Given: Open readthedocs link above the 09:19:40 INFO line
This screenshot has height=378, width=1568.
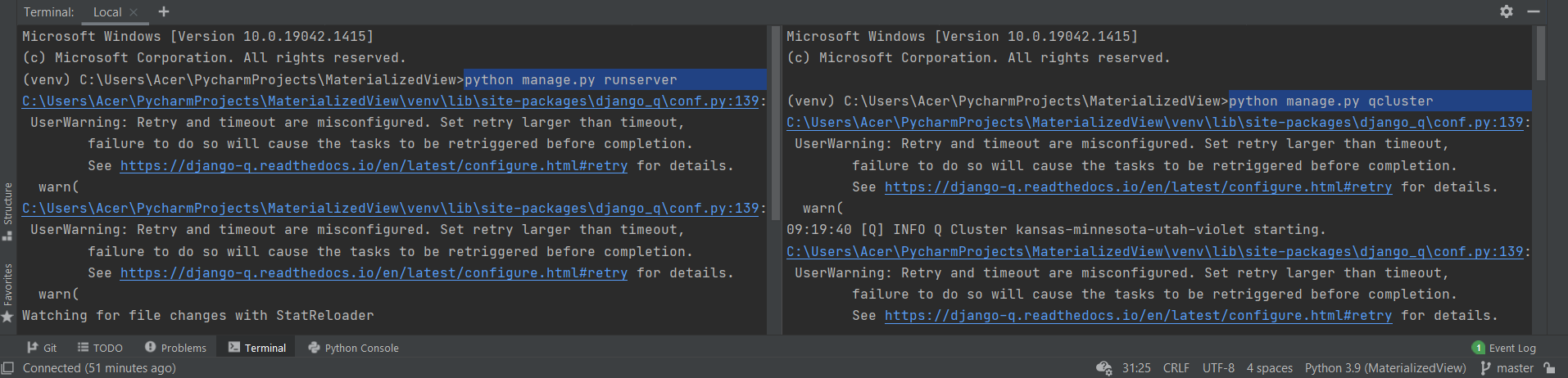Looking at the screenshot, I should [1138, 187].
